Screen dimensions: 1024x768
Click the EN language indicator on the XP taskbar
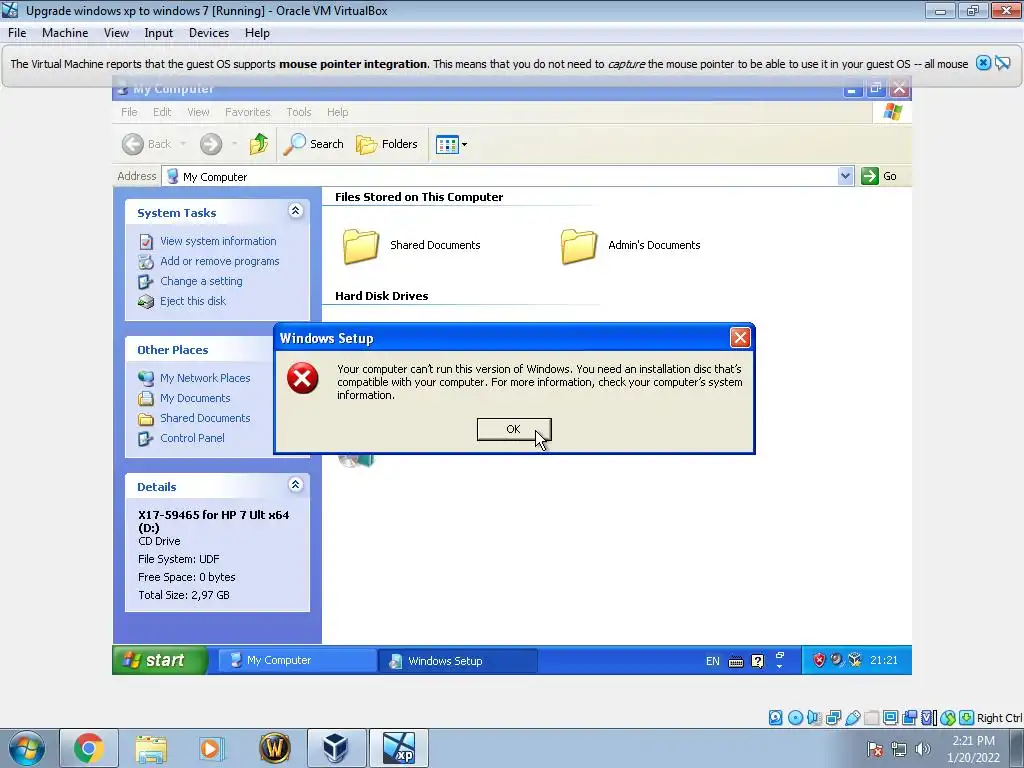[712, 661]
